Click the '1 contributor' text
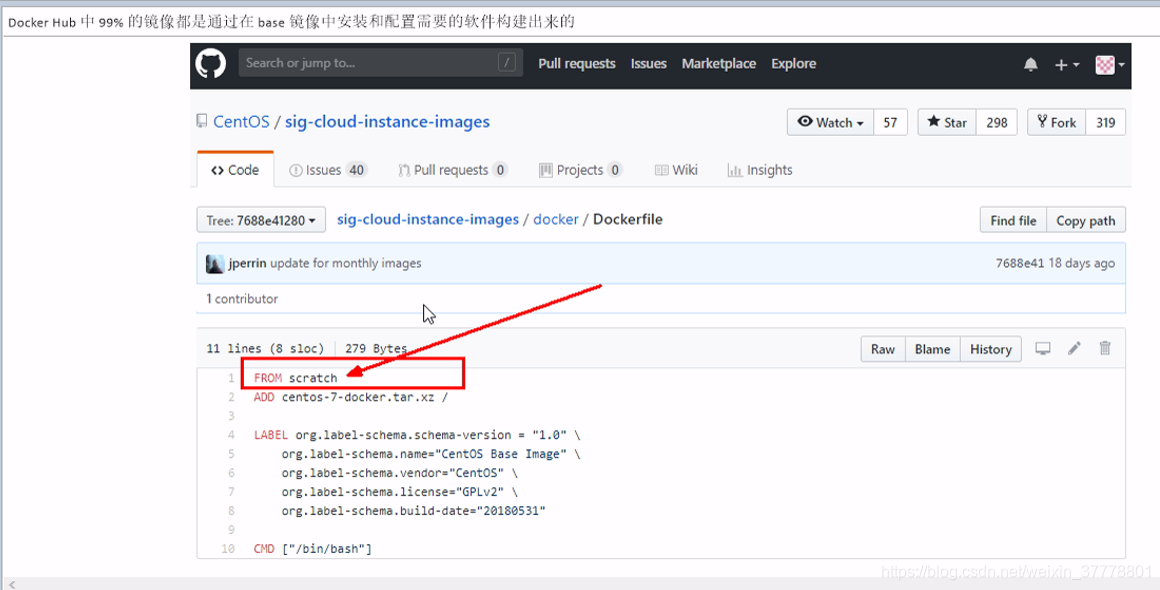The image size is (1160, 590). pyautogui.click(x=242, y=299)
